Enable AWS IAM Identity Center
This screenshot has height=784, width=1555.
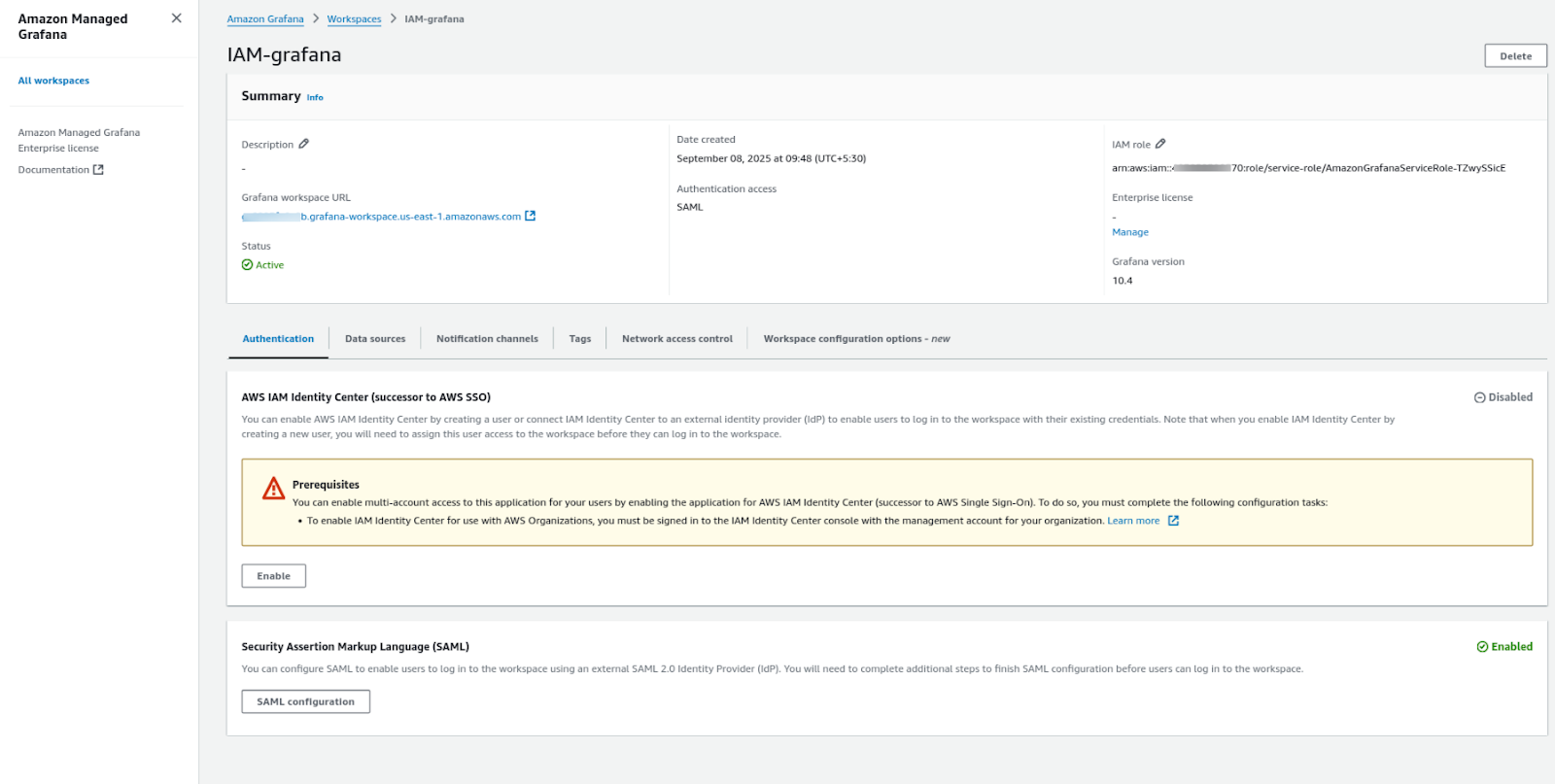273,576
